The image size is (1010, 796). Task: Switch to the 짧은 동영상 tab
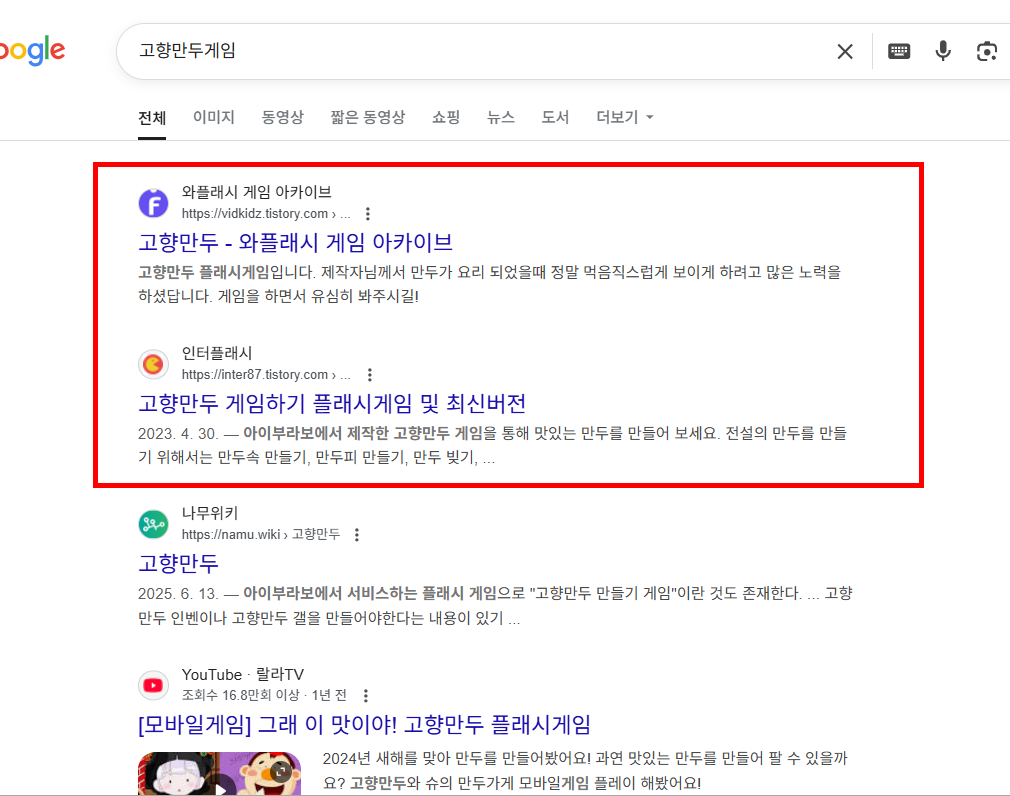point(368,117)
